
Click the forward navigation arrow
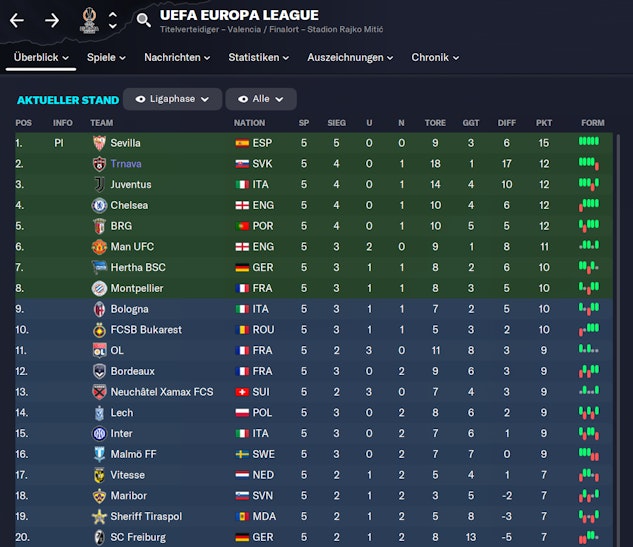(x=52, y=20)
